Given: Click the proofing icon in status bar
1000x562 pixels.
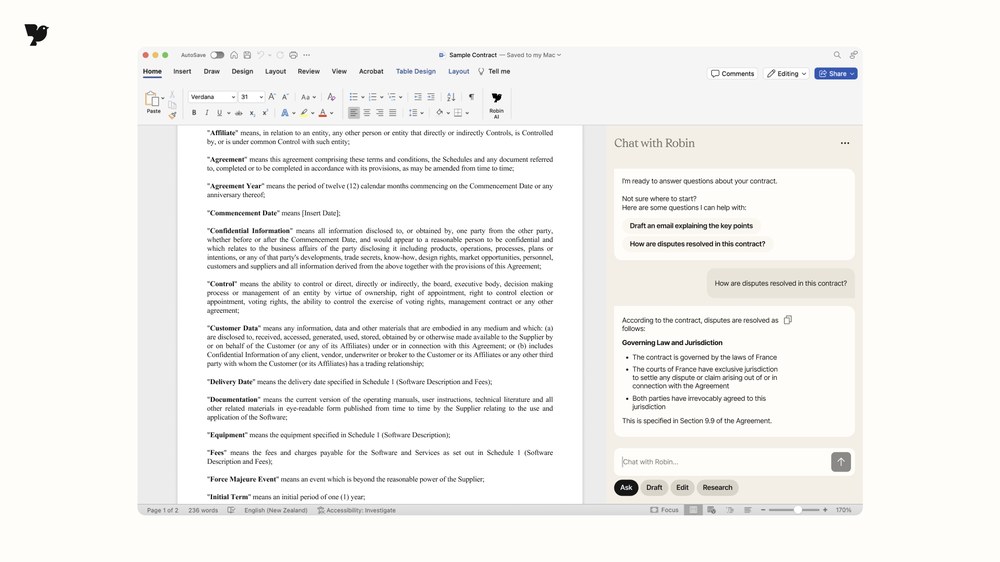Looking at the screenshot, I should (x=232, y=510).
